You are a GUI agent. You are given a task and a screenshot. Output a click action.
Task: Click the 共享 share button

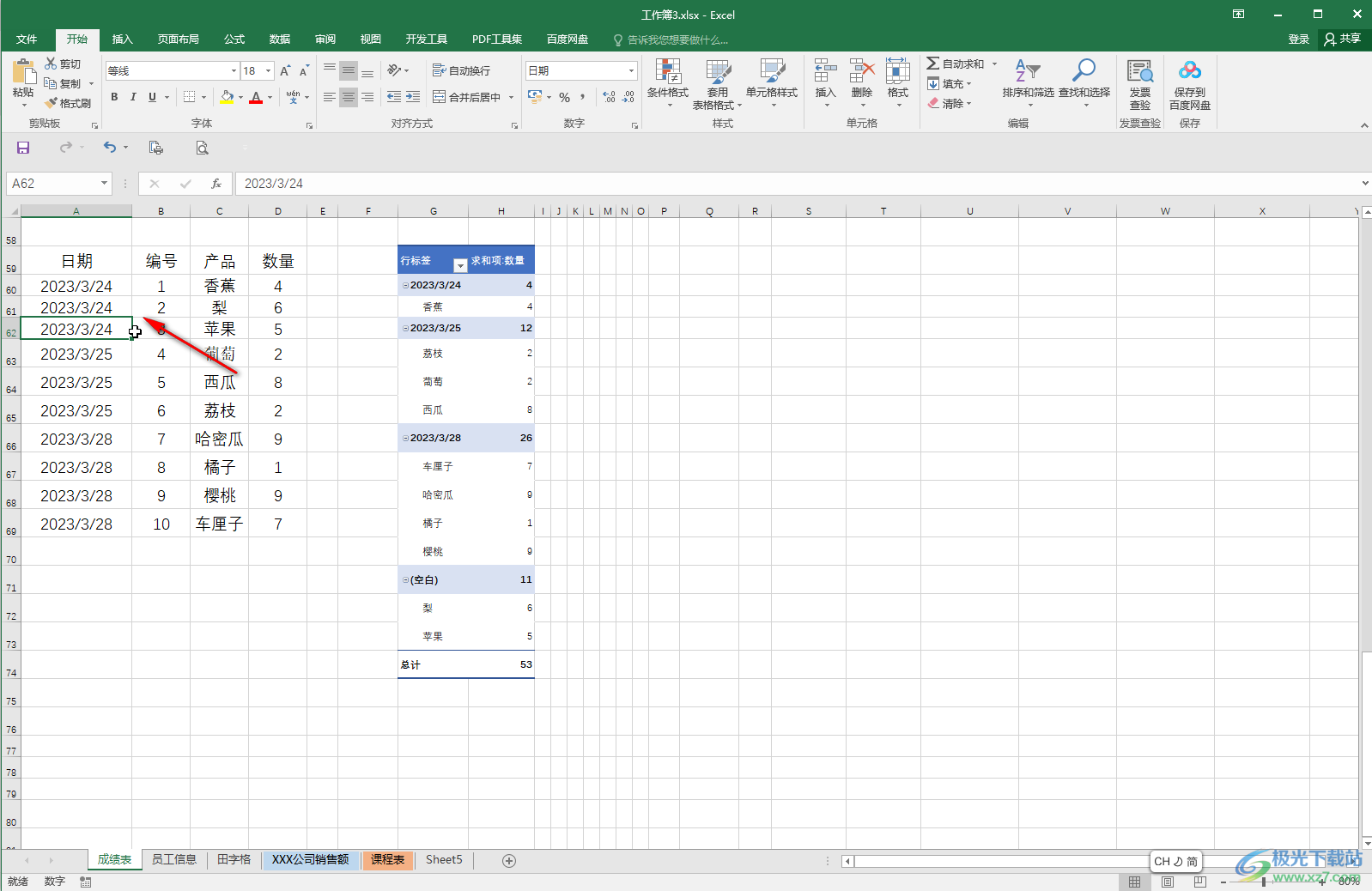tap(1344, 39)
